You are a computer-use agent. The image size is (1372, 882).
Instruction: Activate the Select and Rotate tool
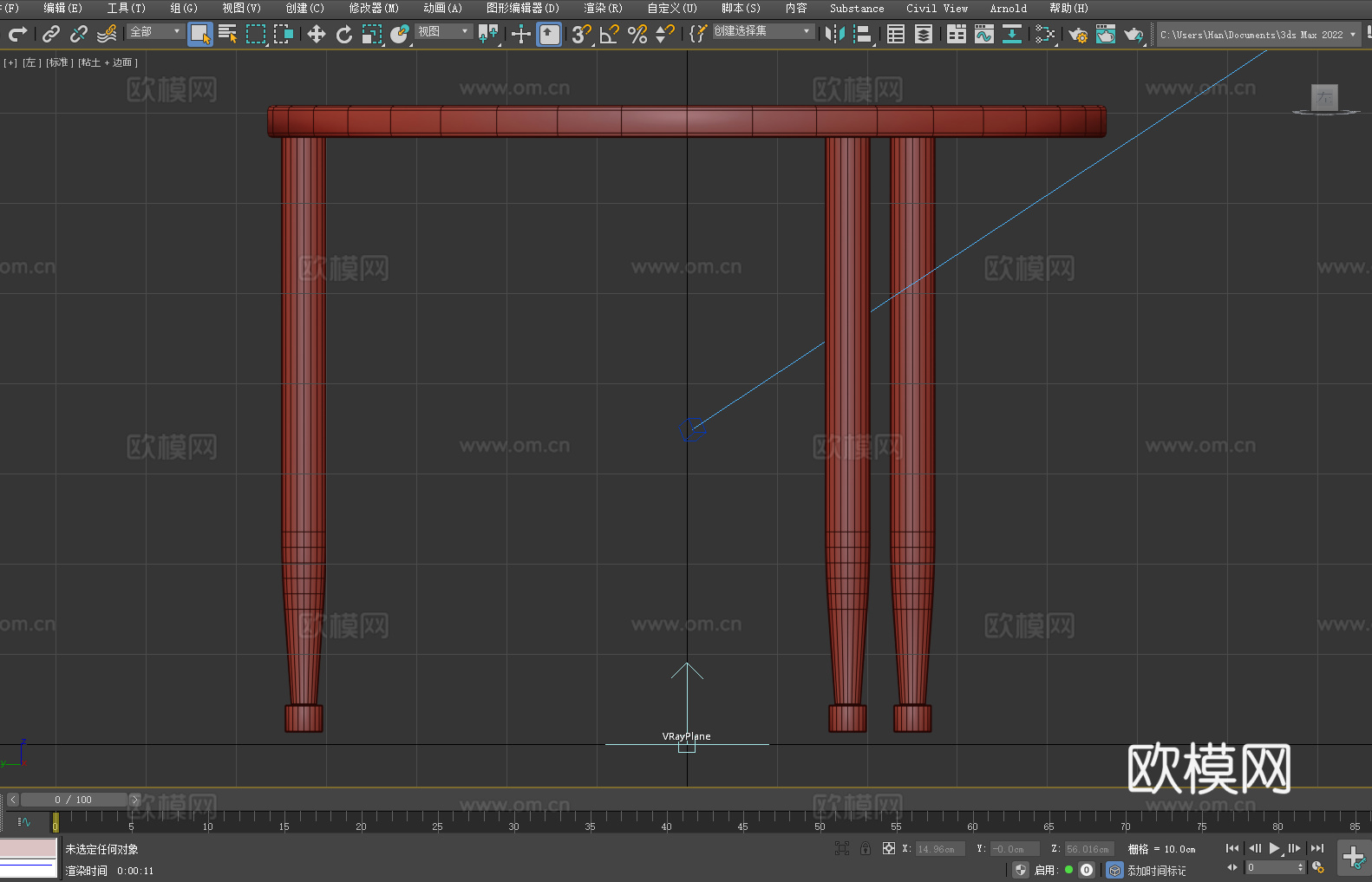(x=344, y=34)
